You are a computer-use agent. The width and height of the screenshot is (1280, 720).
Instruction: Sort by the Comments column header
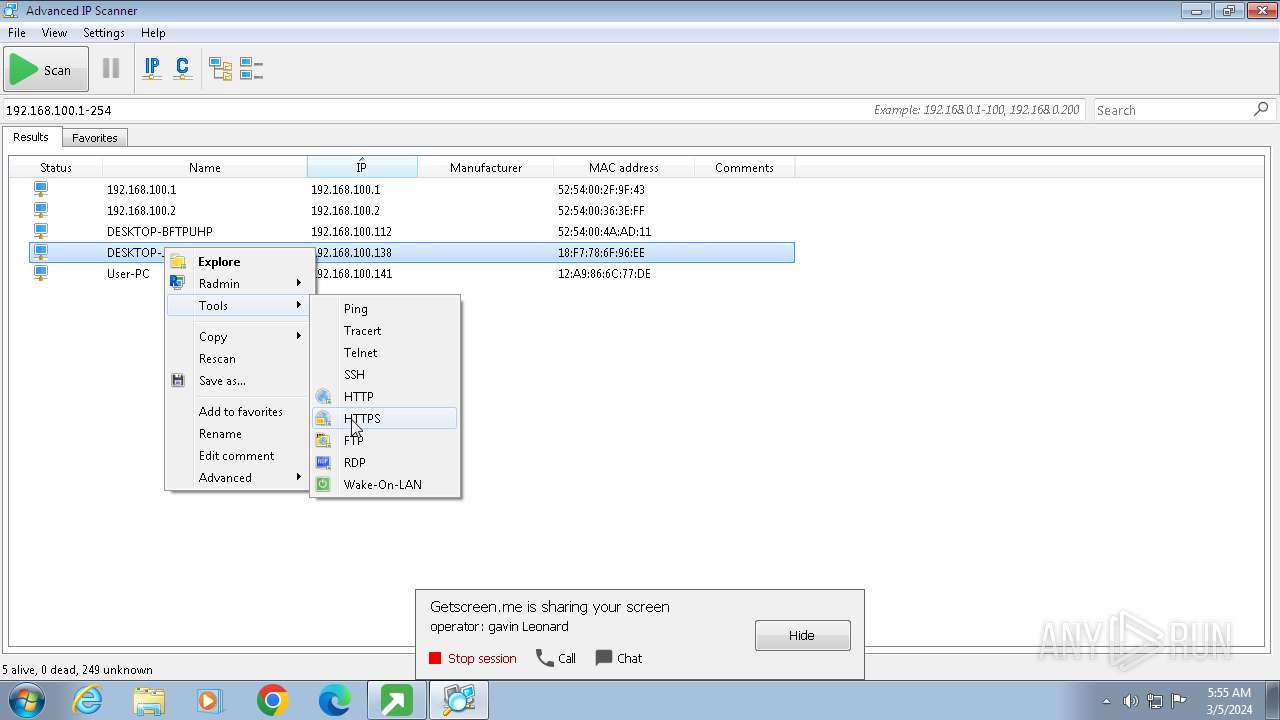click(x=744, y=168)
